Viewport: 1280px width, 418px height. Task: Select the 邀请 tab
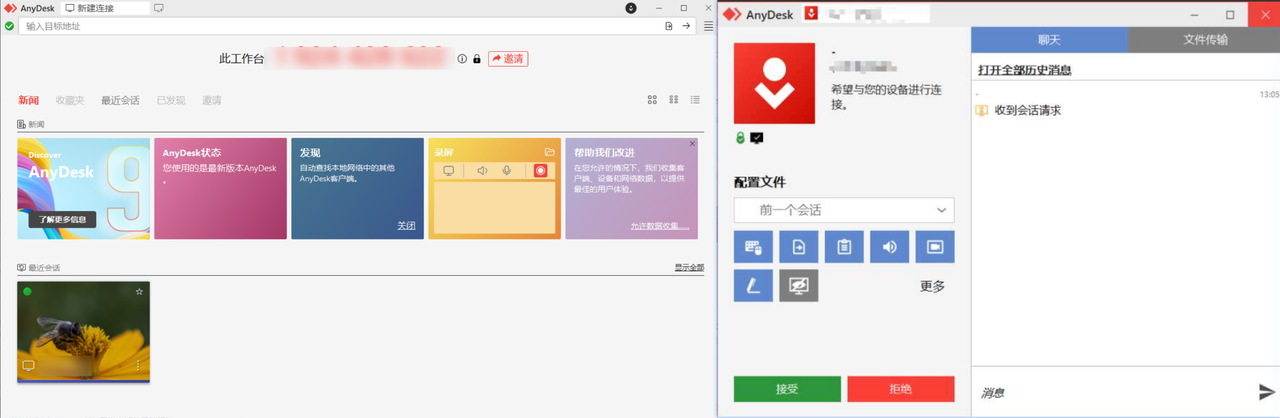click(x=212, y=100)
